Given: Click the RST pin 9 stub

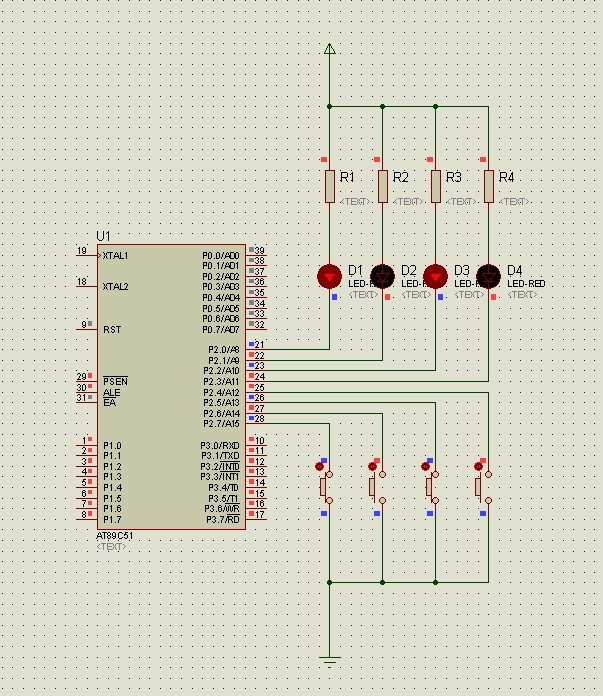Looking at the screenshot, I should click(87, 326).
